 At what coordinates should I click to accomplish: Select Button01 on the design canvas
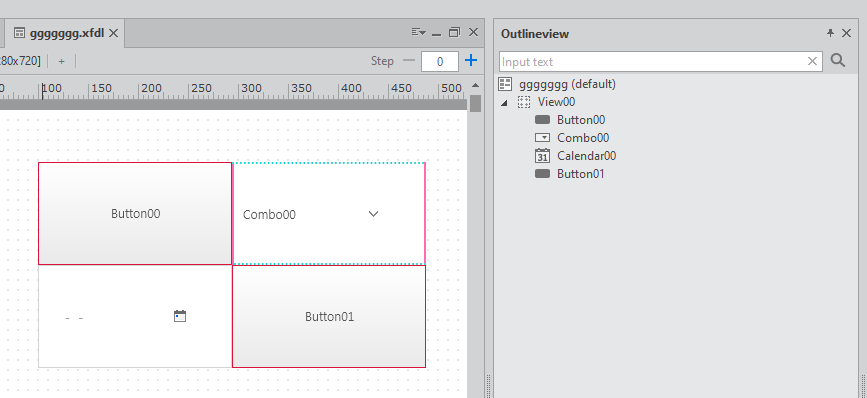tap(329, 316)
